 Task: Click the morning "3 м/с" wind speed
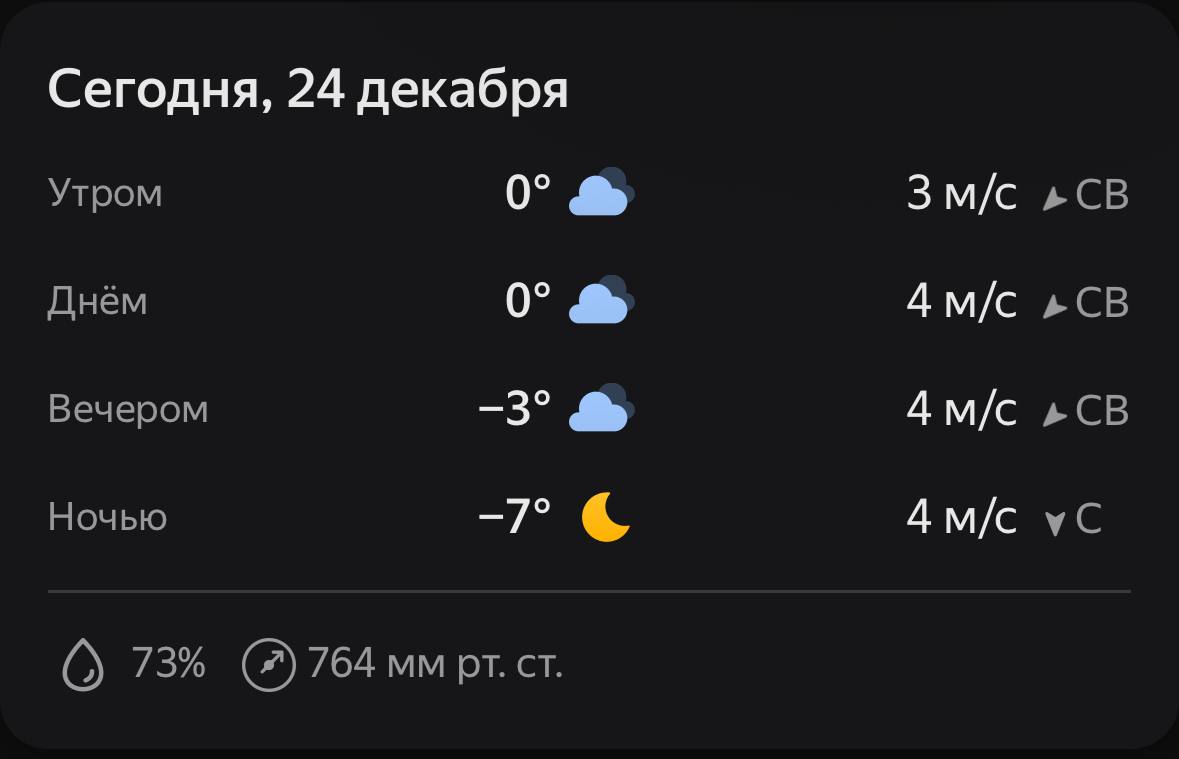pyautogui.click(x=961, y=194)
